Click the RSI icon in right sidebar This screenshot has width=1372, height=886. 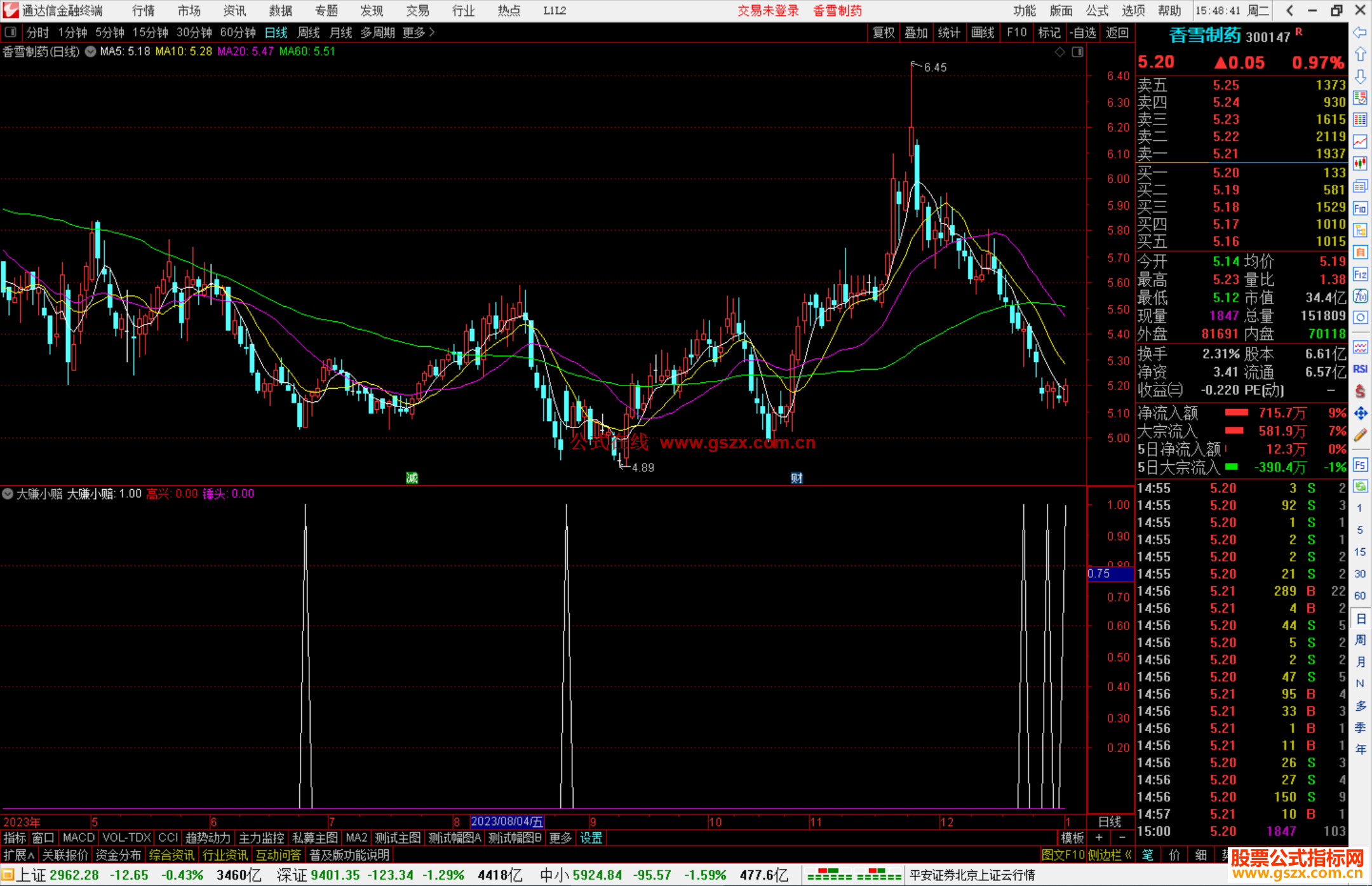[x=1360, y=369]
